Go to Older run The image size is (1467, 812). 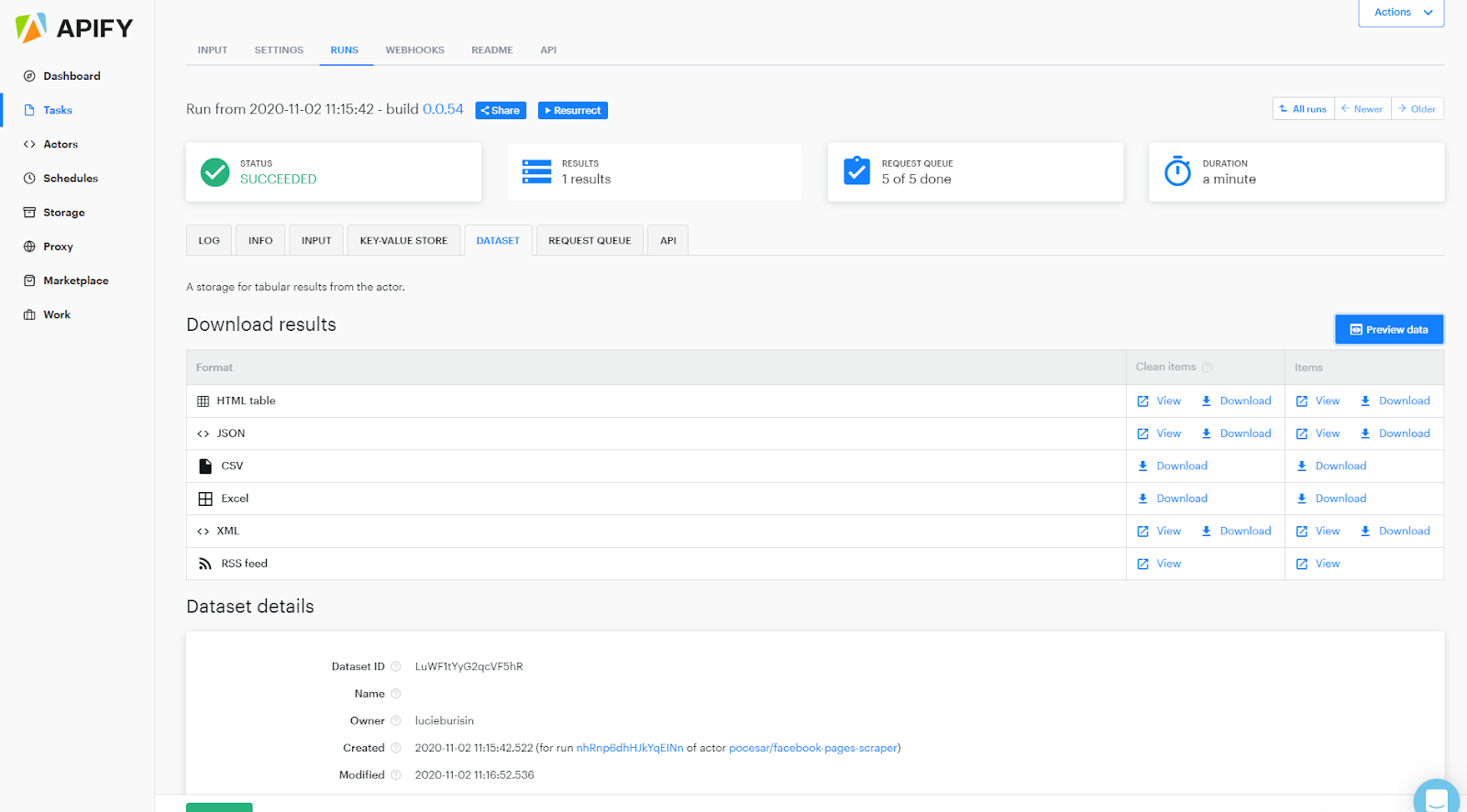(1417, 109)
